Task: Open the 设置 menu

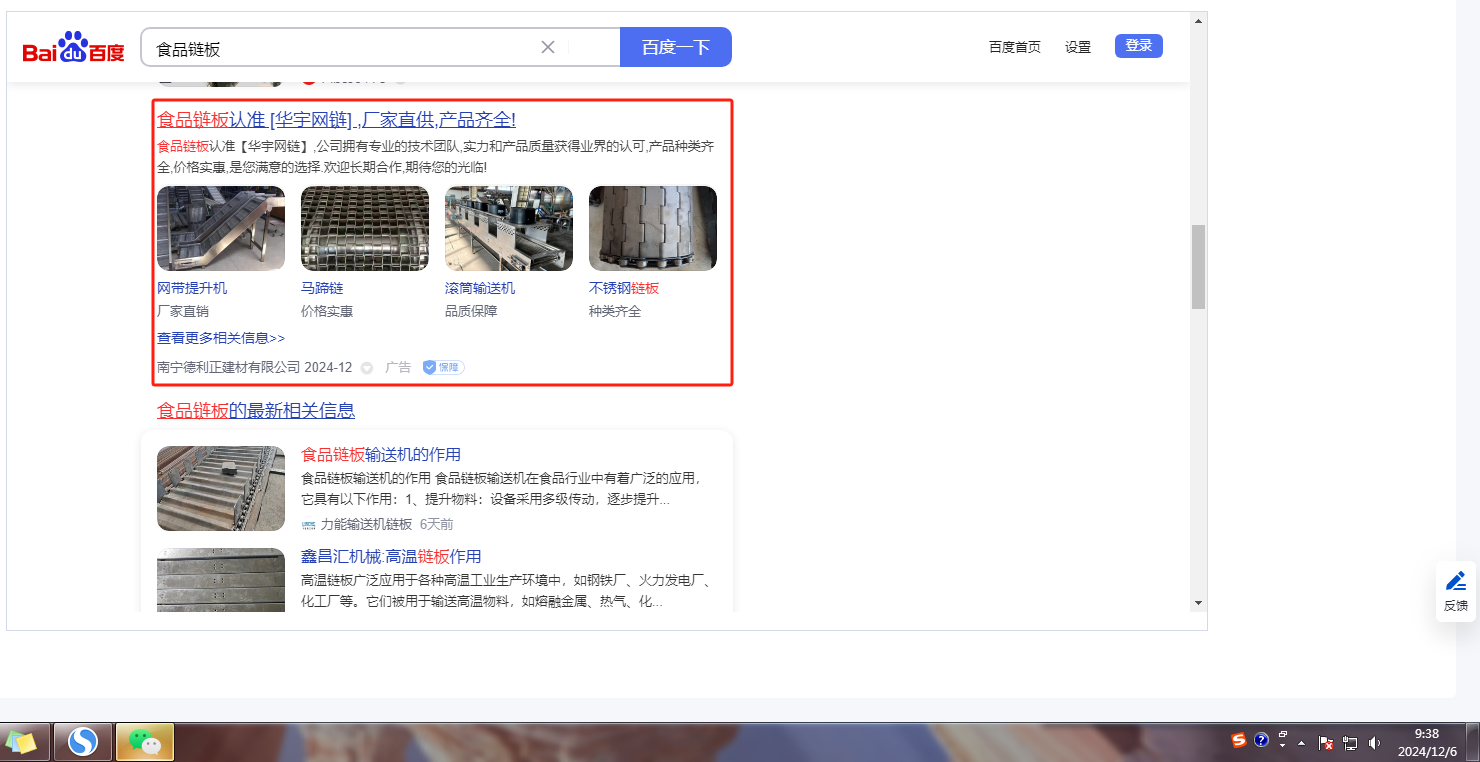Action: point(1078,47)
